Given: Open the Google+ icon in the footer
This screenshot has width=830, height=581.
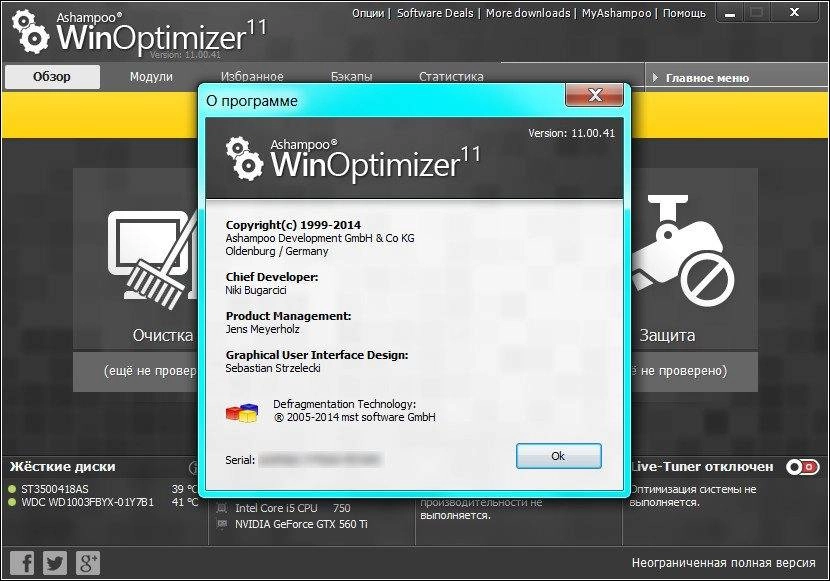Looking at the screenshot, I should pos(88,562).
